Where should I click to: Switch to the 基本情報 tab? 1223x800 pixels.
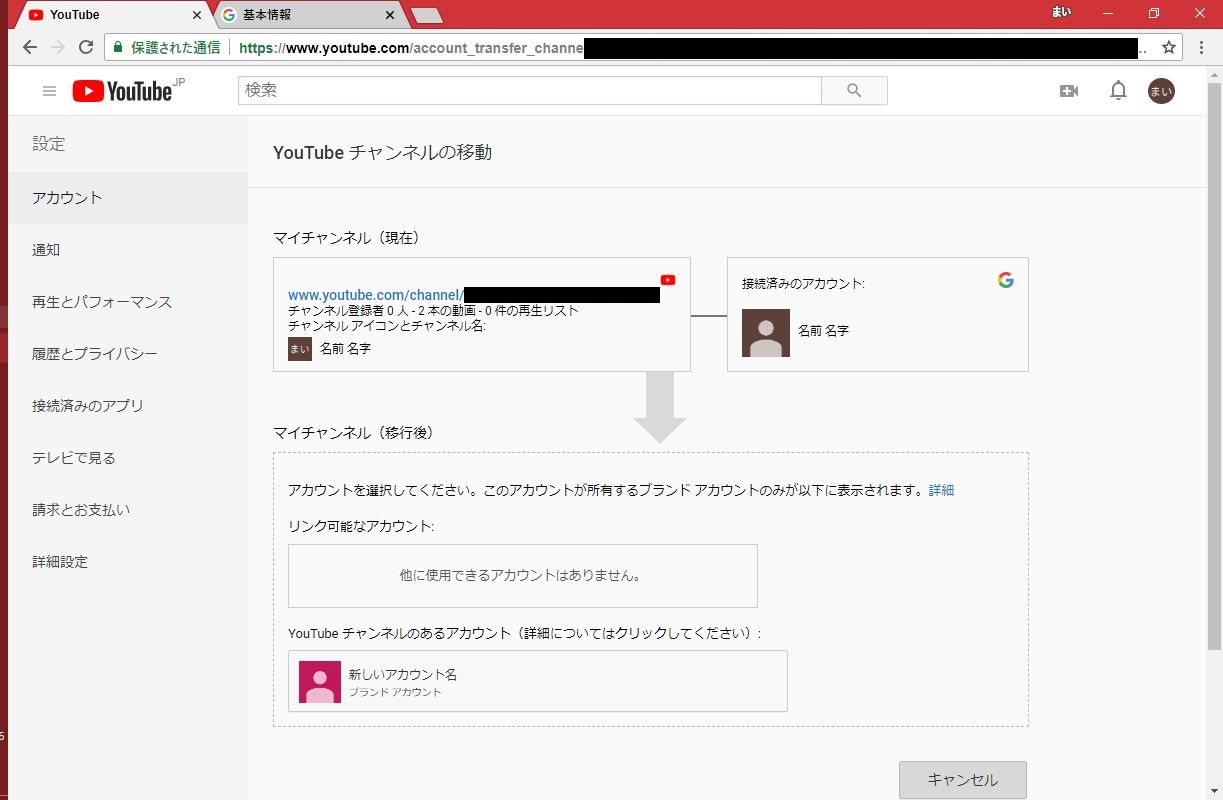pyautogui.click(x=305, y=15)
